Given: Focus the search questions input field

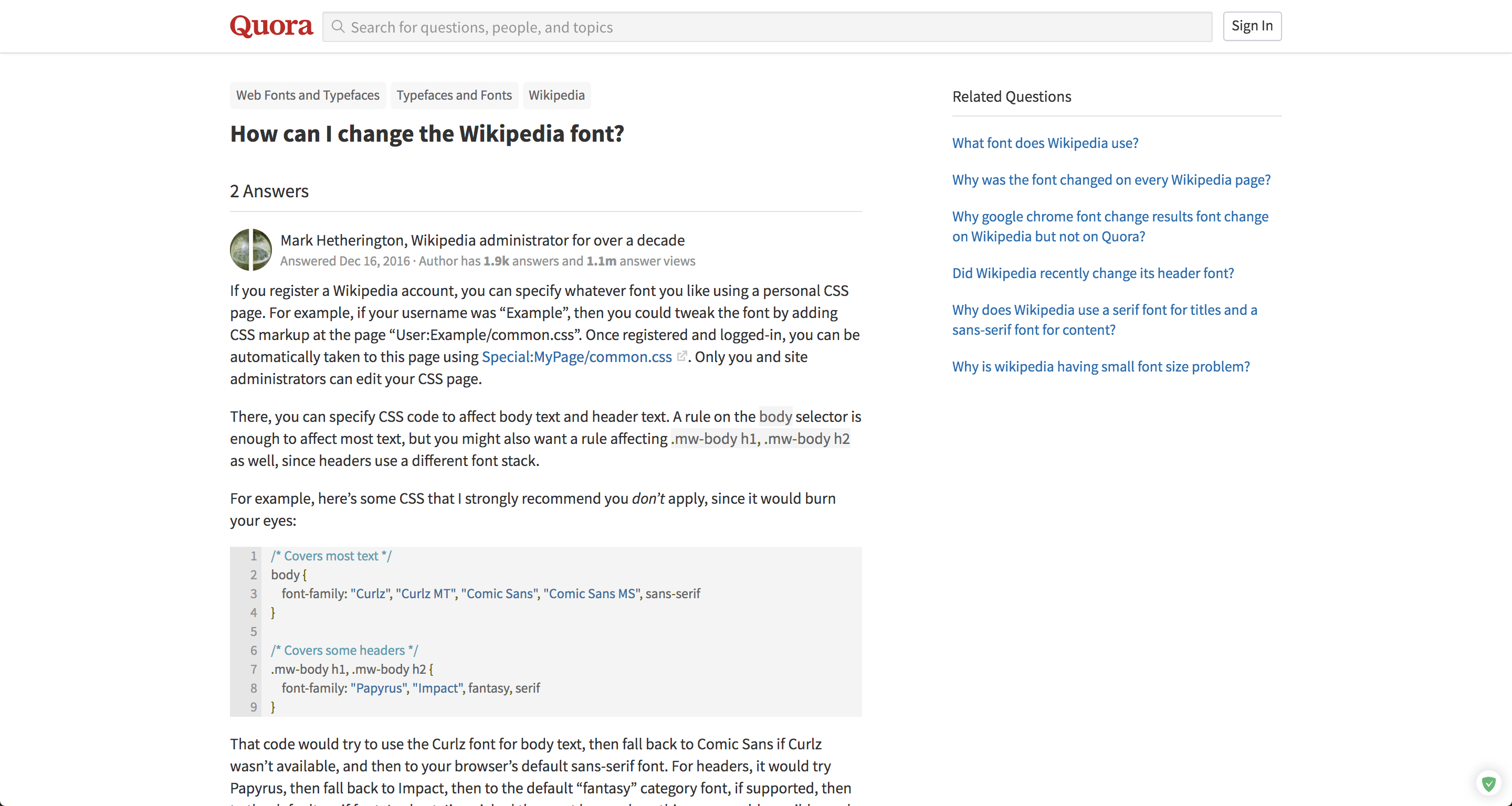Looking at the screenshot, I should (x=767, y=27).
